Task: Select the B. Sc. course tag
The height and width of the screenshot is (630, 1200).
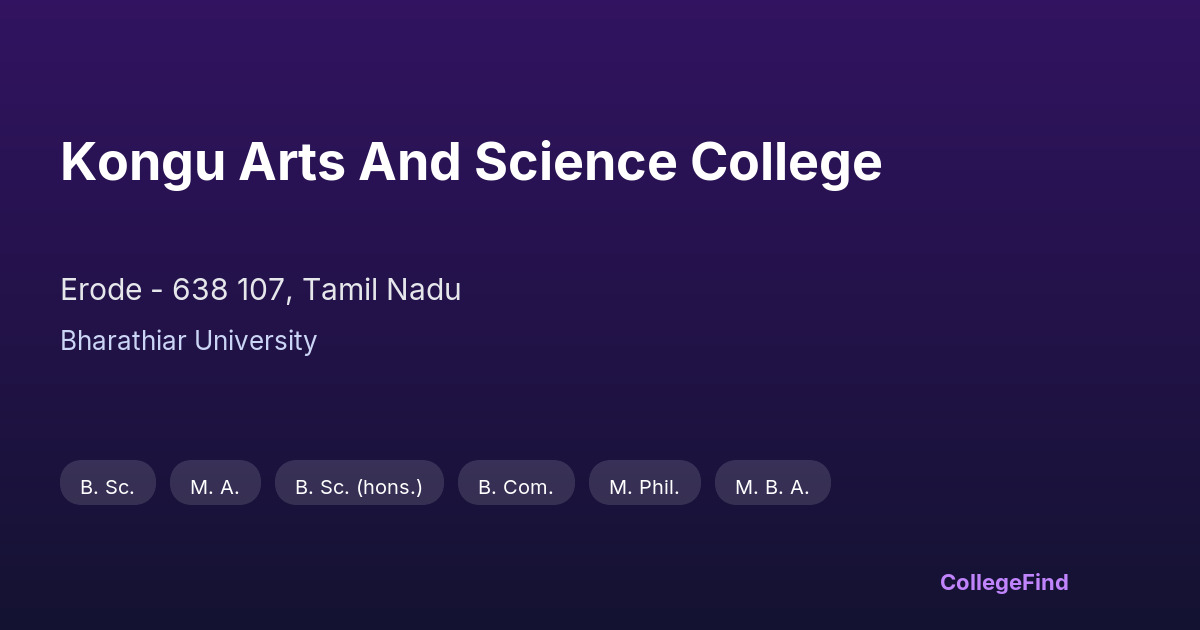Action: 108,487
